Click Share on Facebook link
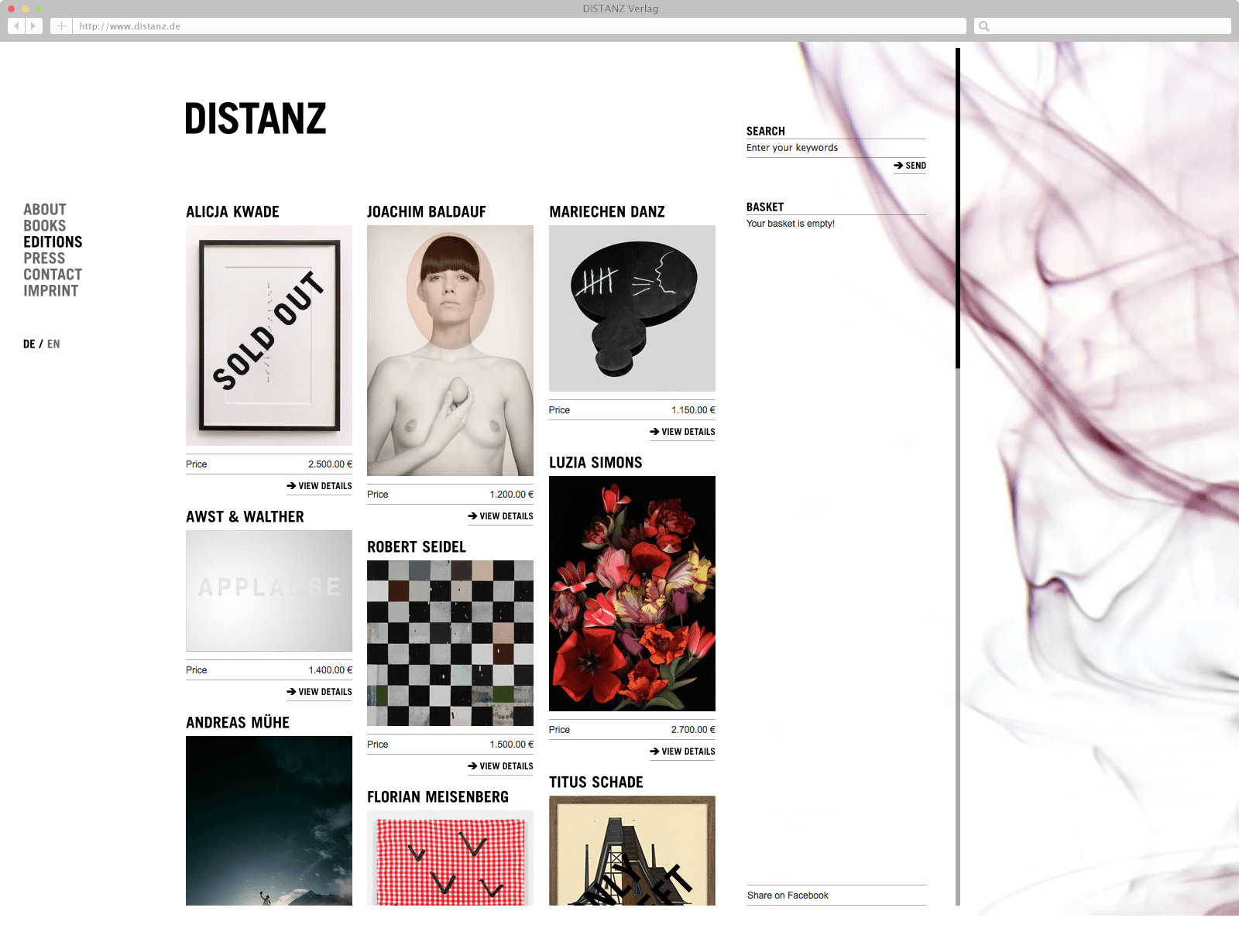 788,895
